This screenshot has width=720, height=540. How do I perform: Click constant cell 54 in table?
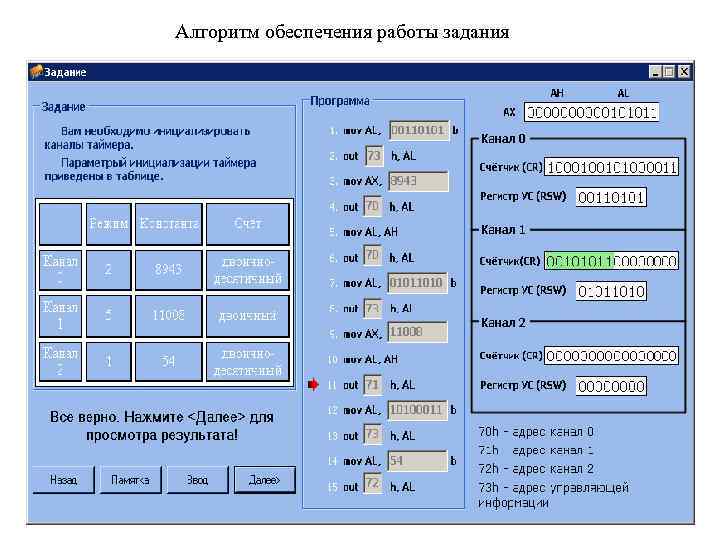[169, 361]
